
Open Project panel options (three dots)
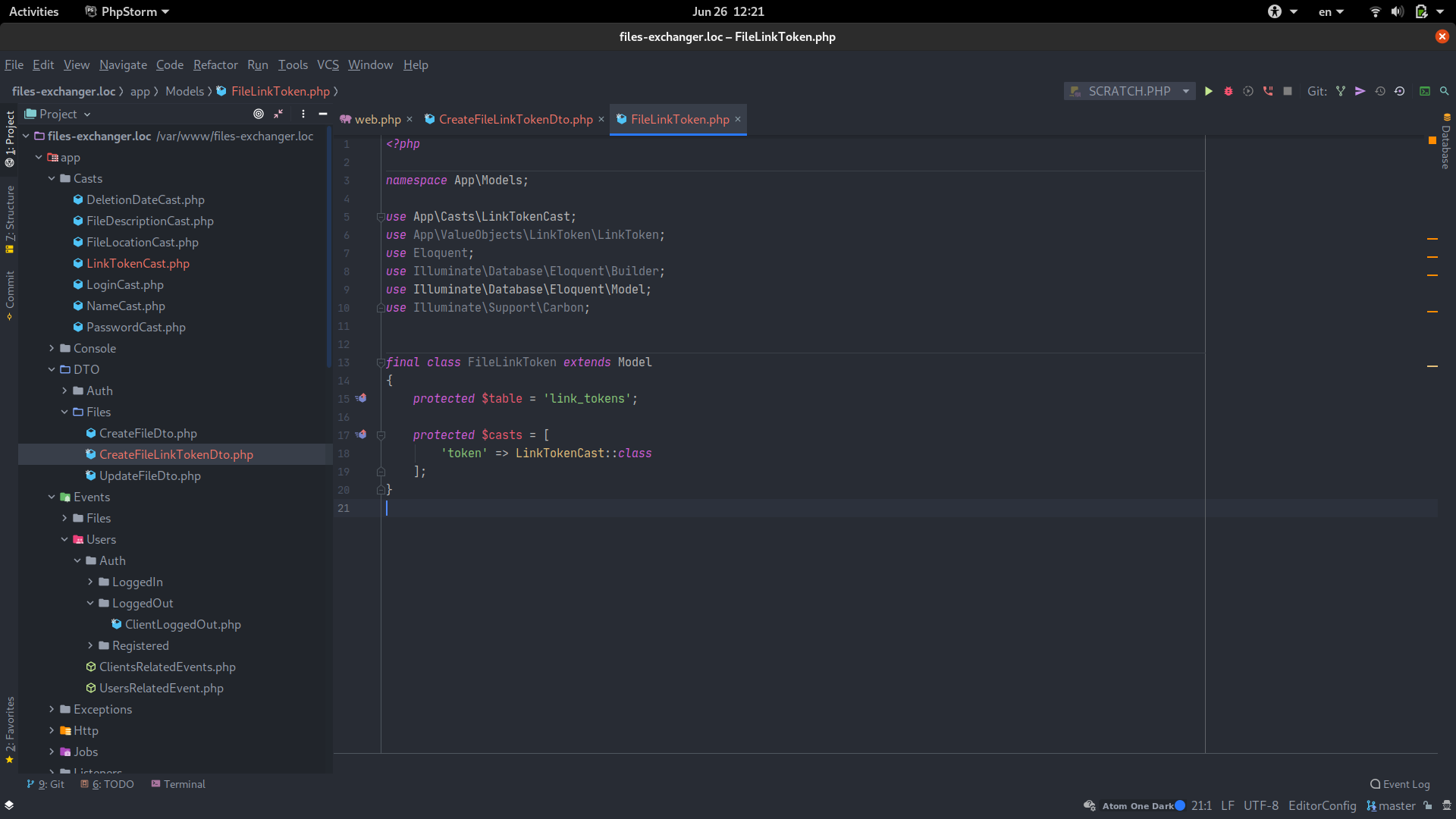point(303,114)
